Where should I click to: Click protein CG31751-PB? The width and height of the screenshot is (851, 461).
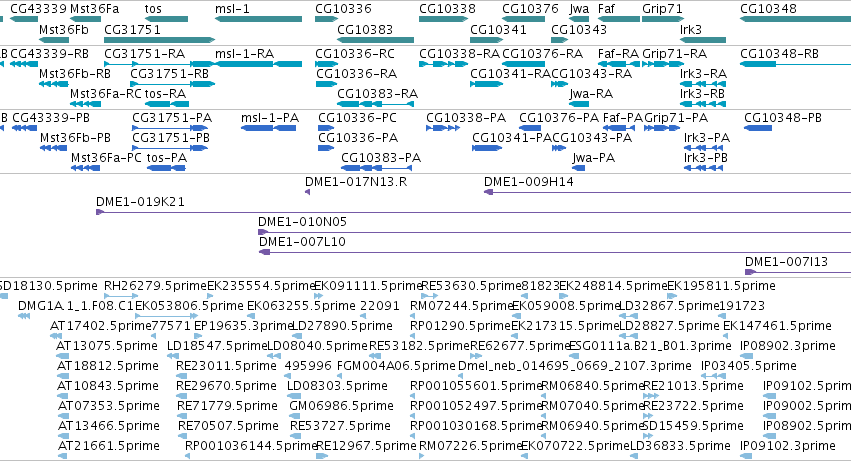(170, 148)
